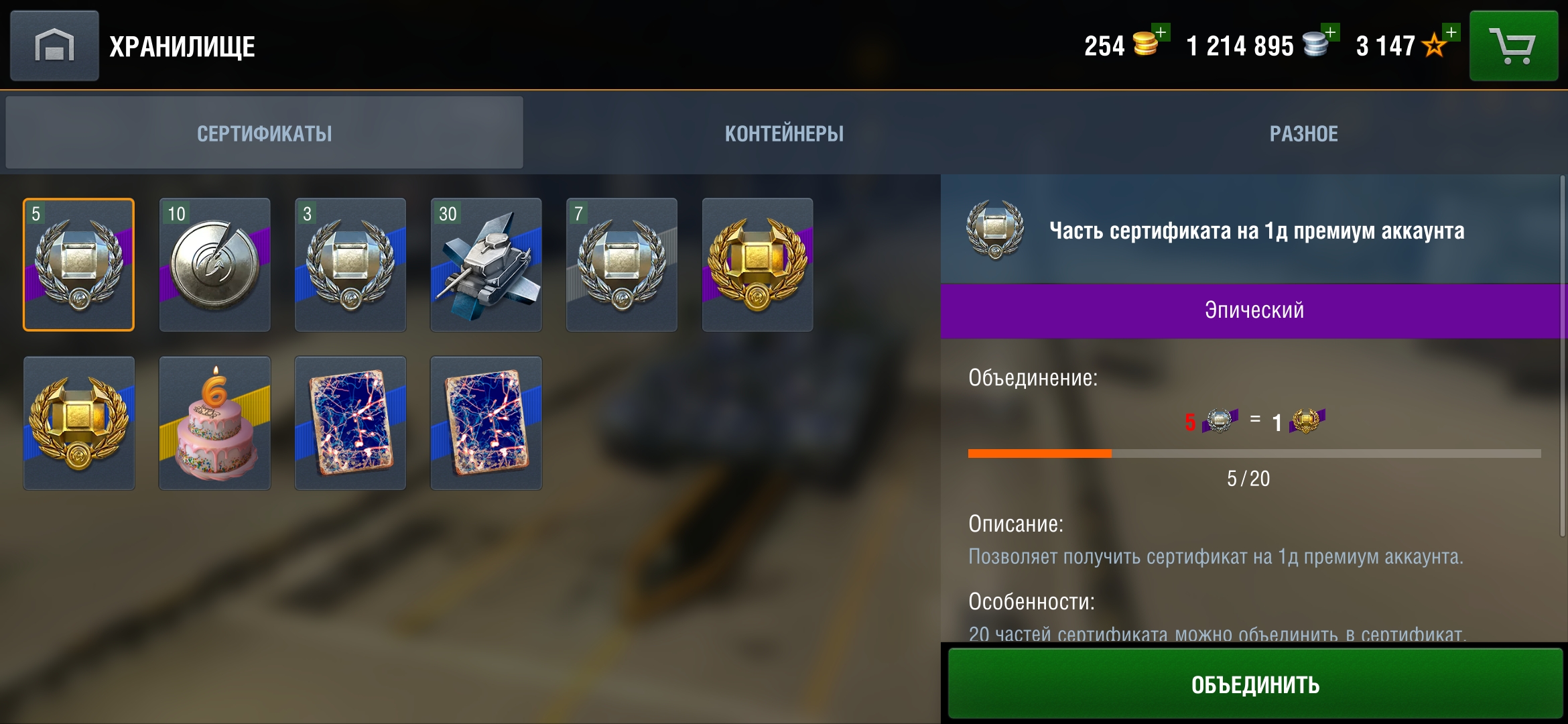Open the garage home icon
The width and height of the screenshot is (1568, 724).
point(54,46)
